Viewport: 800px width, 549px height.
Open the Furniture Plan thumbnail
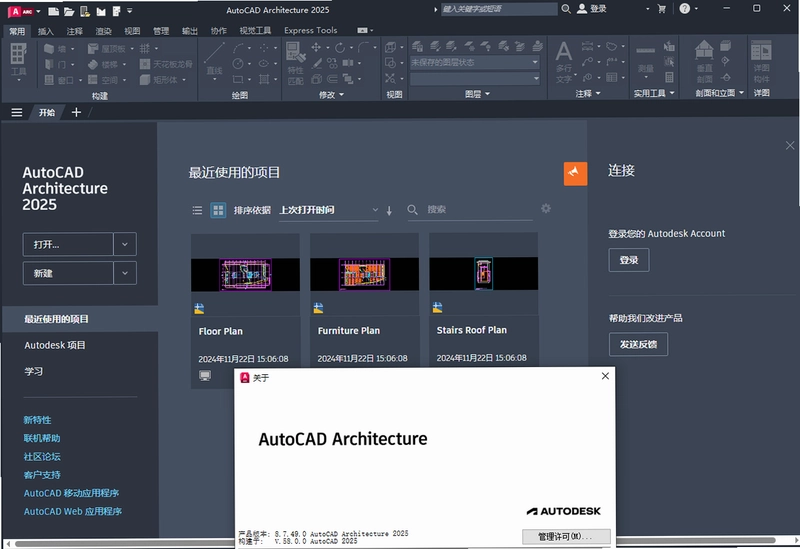point(364,274)
